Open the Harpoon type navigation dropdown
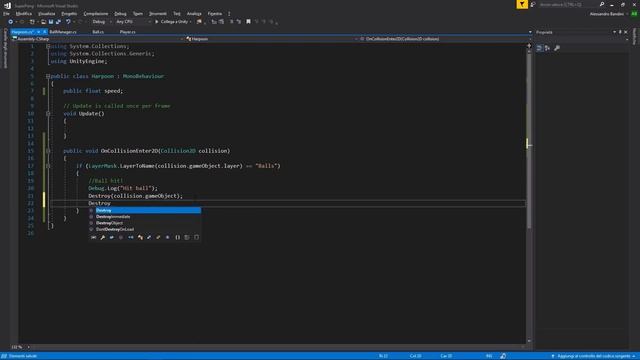Viewport: 640px width, 360px height. (x=271, y=39)
